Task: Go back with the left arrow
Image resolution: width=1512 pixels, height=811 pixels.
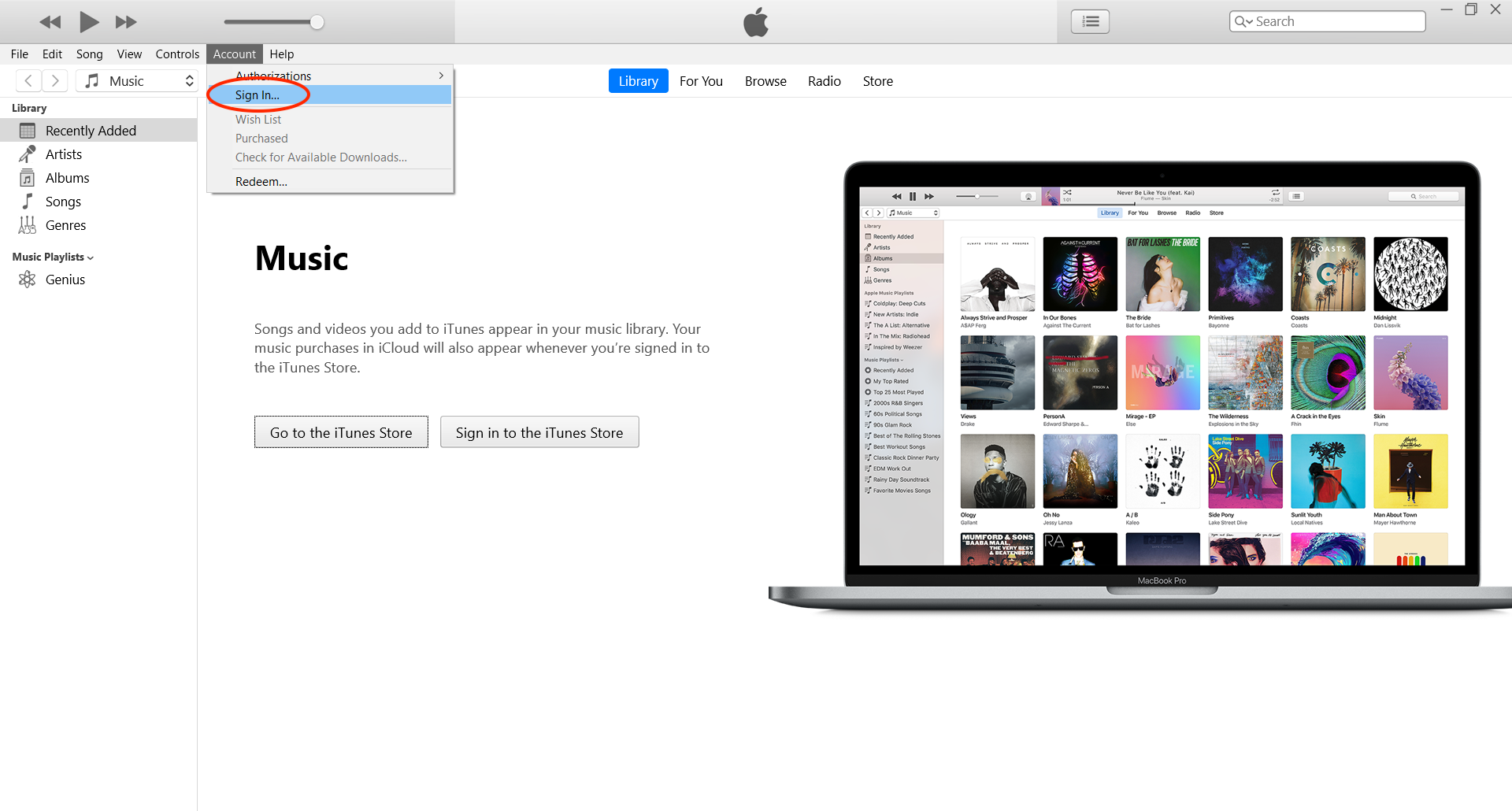Action: [x=28, y=80]
